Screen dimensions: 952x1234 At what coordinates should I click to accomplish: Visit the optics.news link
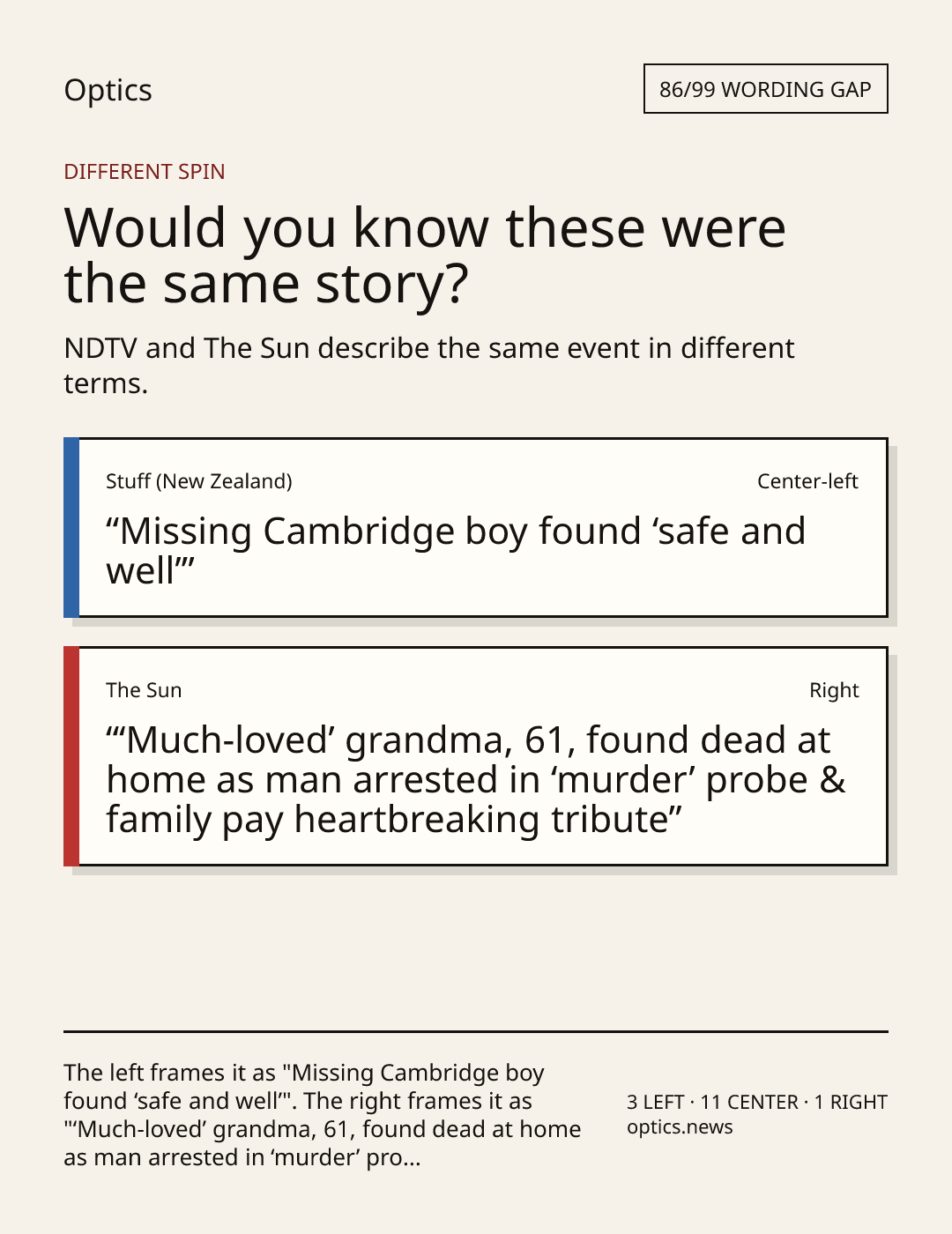point(680,1127)
